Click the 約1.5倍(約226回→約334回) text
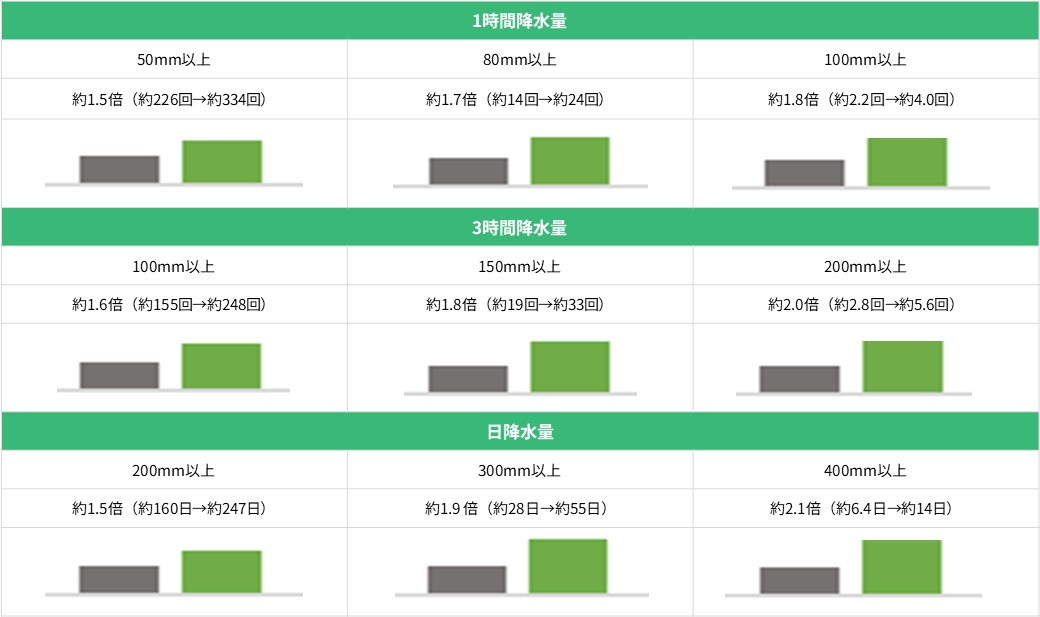Viewport: 1040px width, 617px height. (170, 100)
